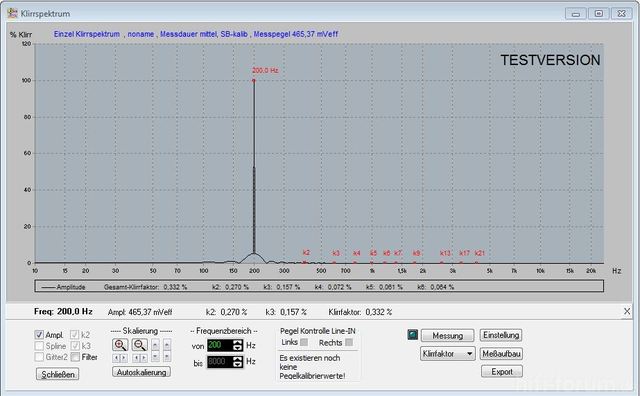This screenshot has height=396, width=640.
Task: Start a measurement with the Messung button
Action: pos(447,336)
